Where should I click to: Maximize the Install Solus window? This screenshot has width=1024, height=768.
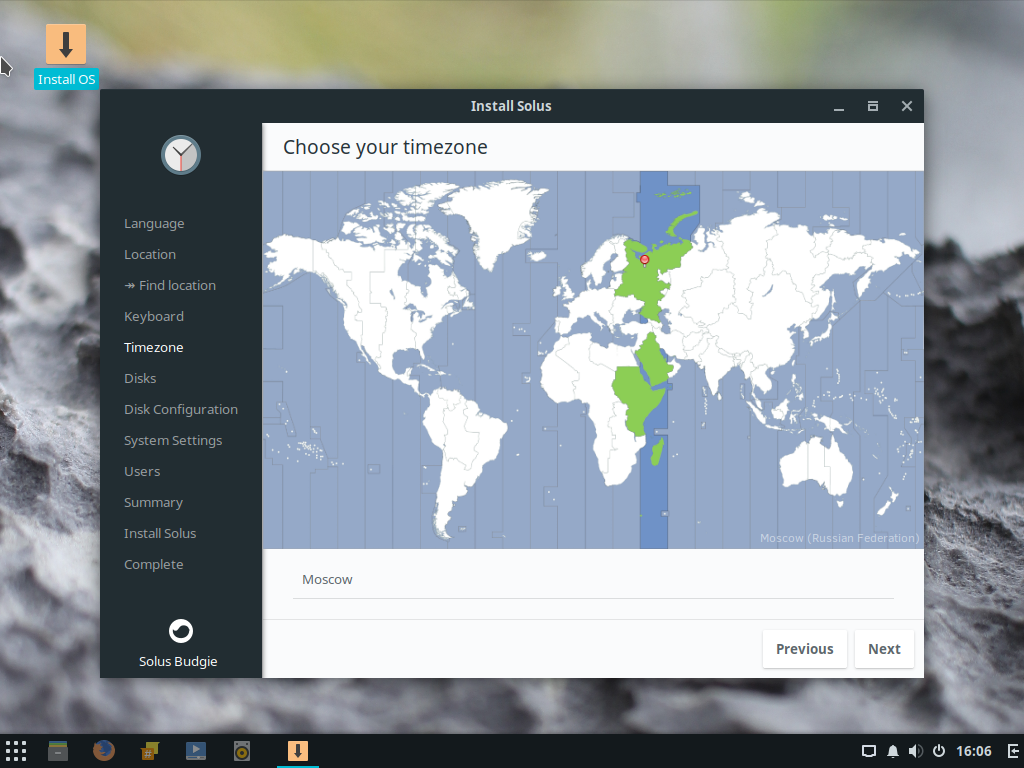coord(872,106)
